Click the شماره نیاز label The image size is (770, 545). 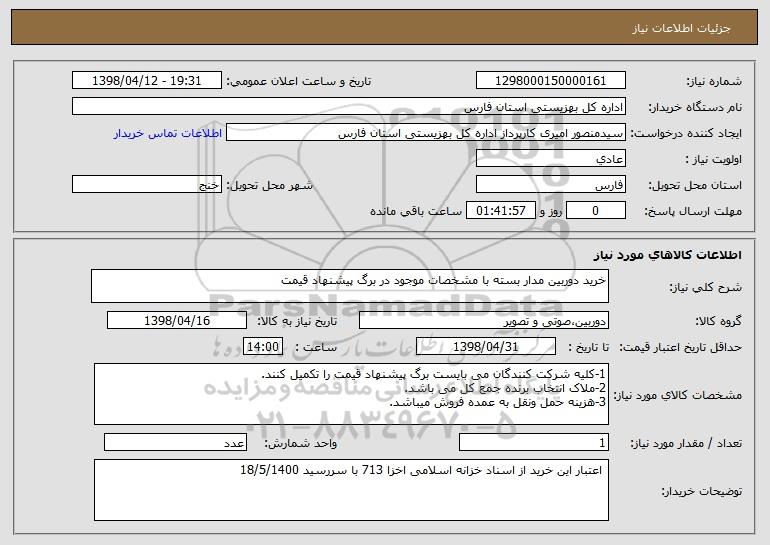click(714, 82)
